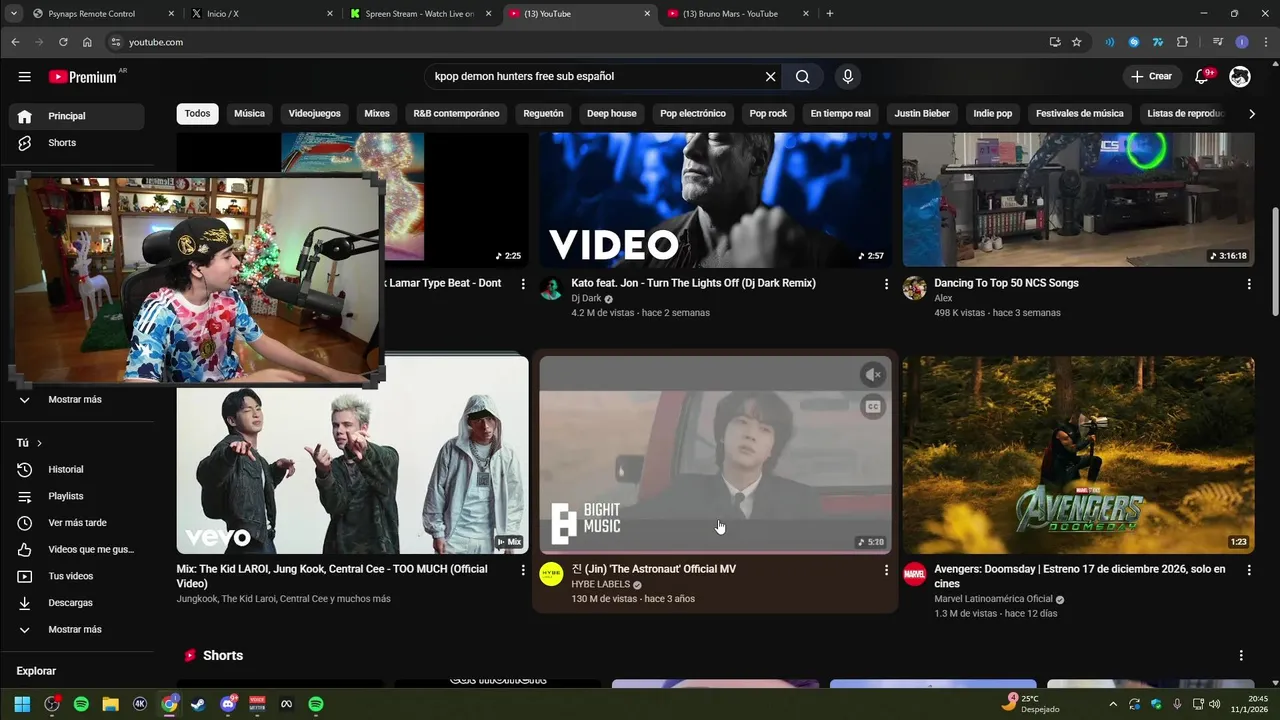Select the Pop electrónico chip
The height and width of the screenshot is (720, 1280).
[693, 114]
